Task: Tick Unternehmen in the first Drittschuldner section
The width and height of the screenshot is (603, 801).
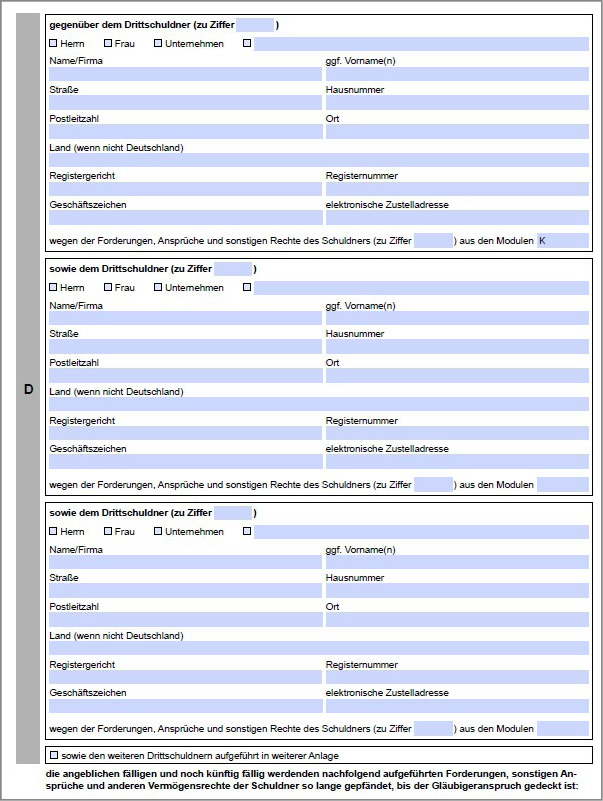Action: pyautogui.click(x=159, y=44)
